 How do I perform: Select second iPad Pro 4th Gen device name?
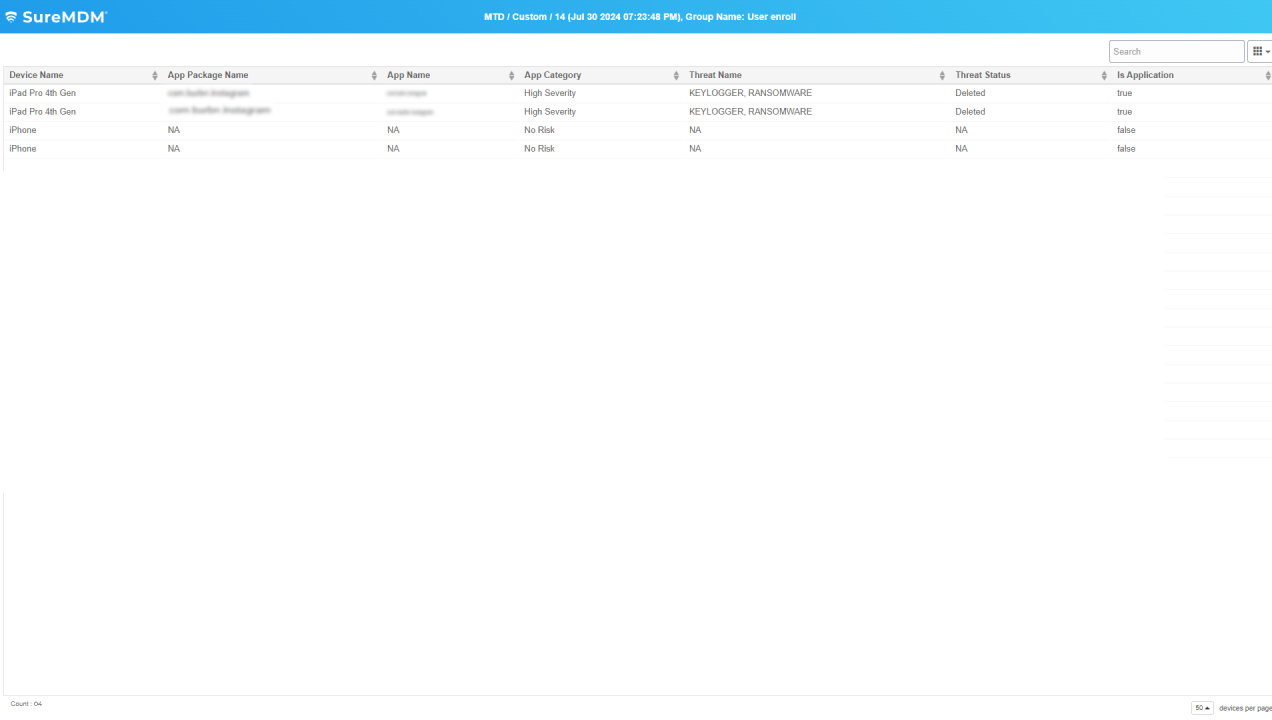tap(42, 112)
